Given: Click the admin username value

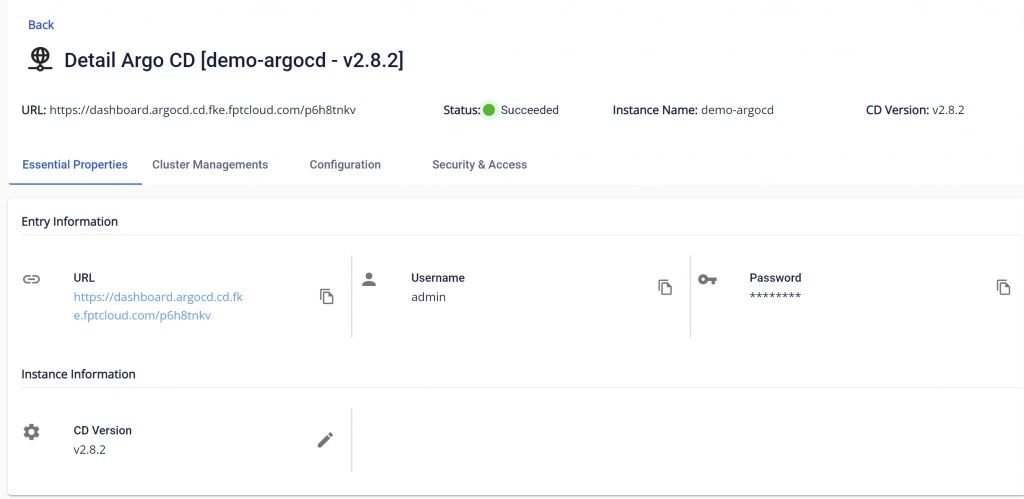Looking at the screenshot, I should 428,297.
